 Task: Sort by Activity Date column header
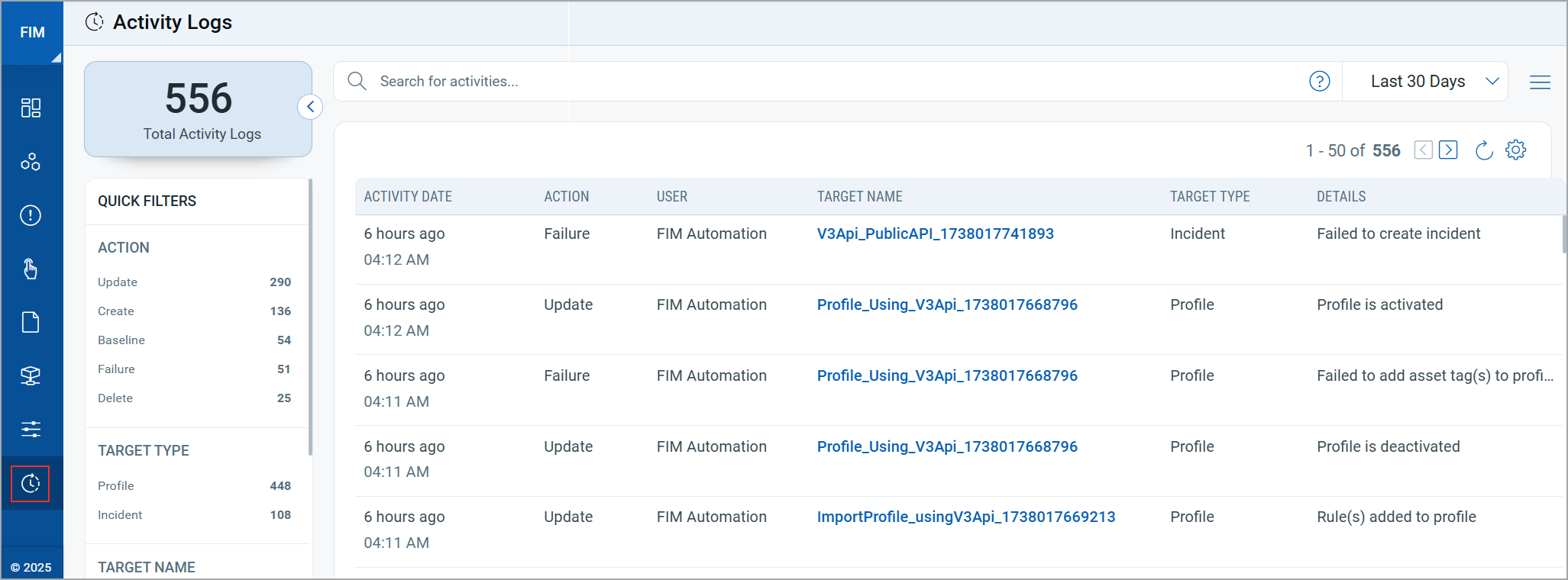point(408,197)
